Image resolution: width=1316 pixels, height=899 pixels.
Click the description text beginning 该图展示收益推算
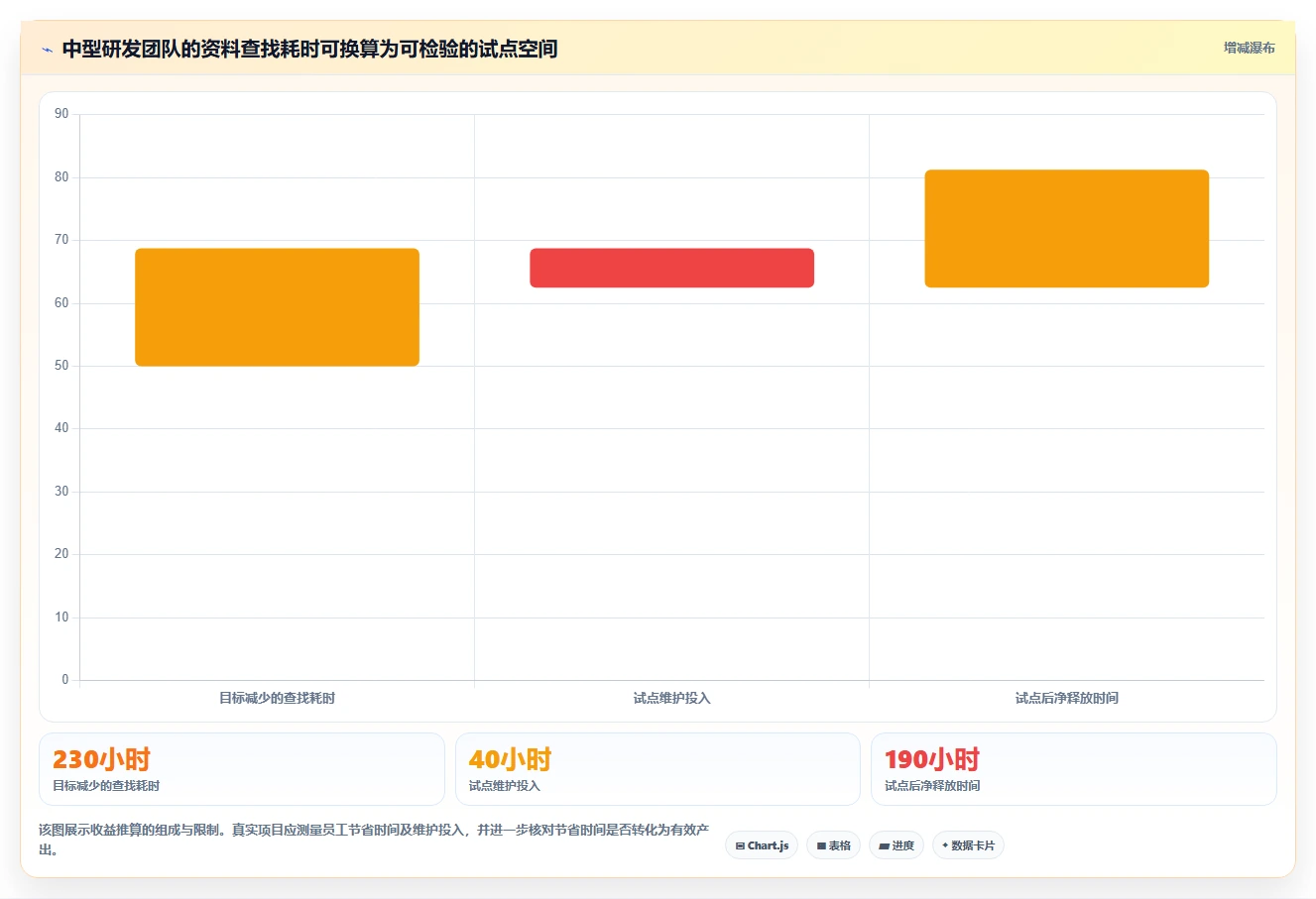coord(375,840)
